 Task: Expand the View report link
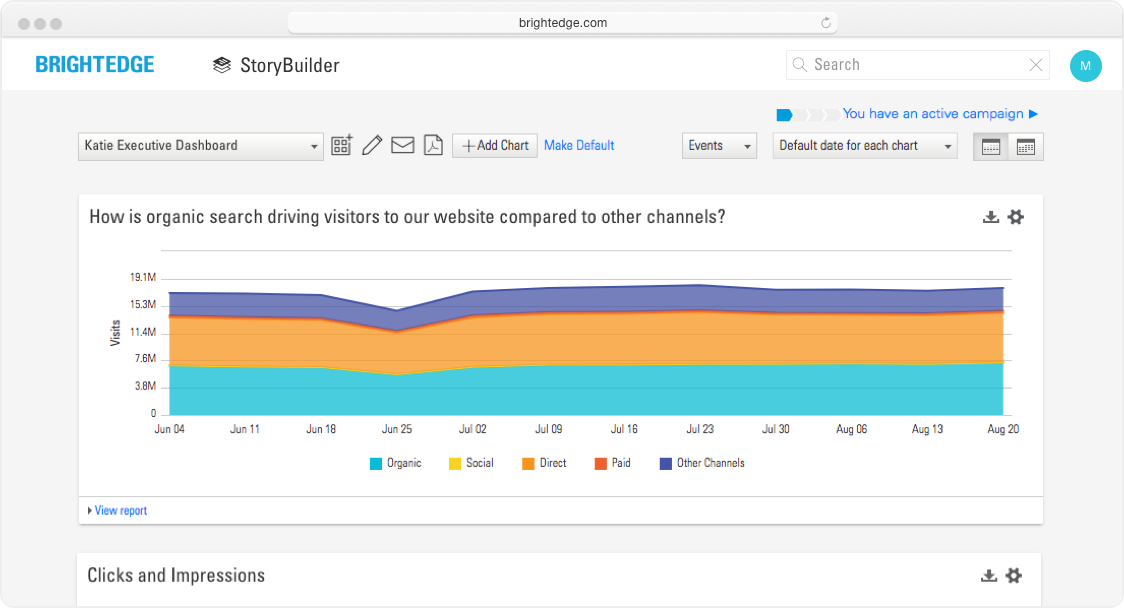pyautogui.click(x=118, y=511)
